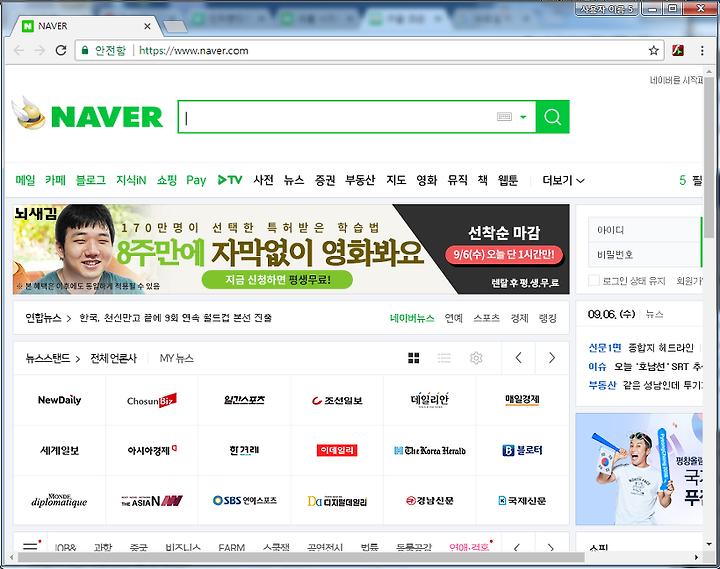Select the 전체언론사 tab
Screen dimensions: 720x569
113,358
